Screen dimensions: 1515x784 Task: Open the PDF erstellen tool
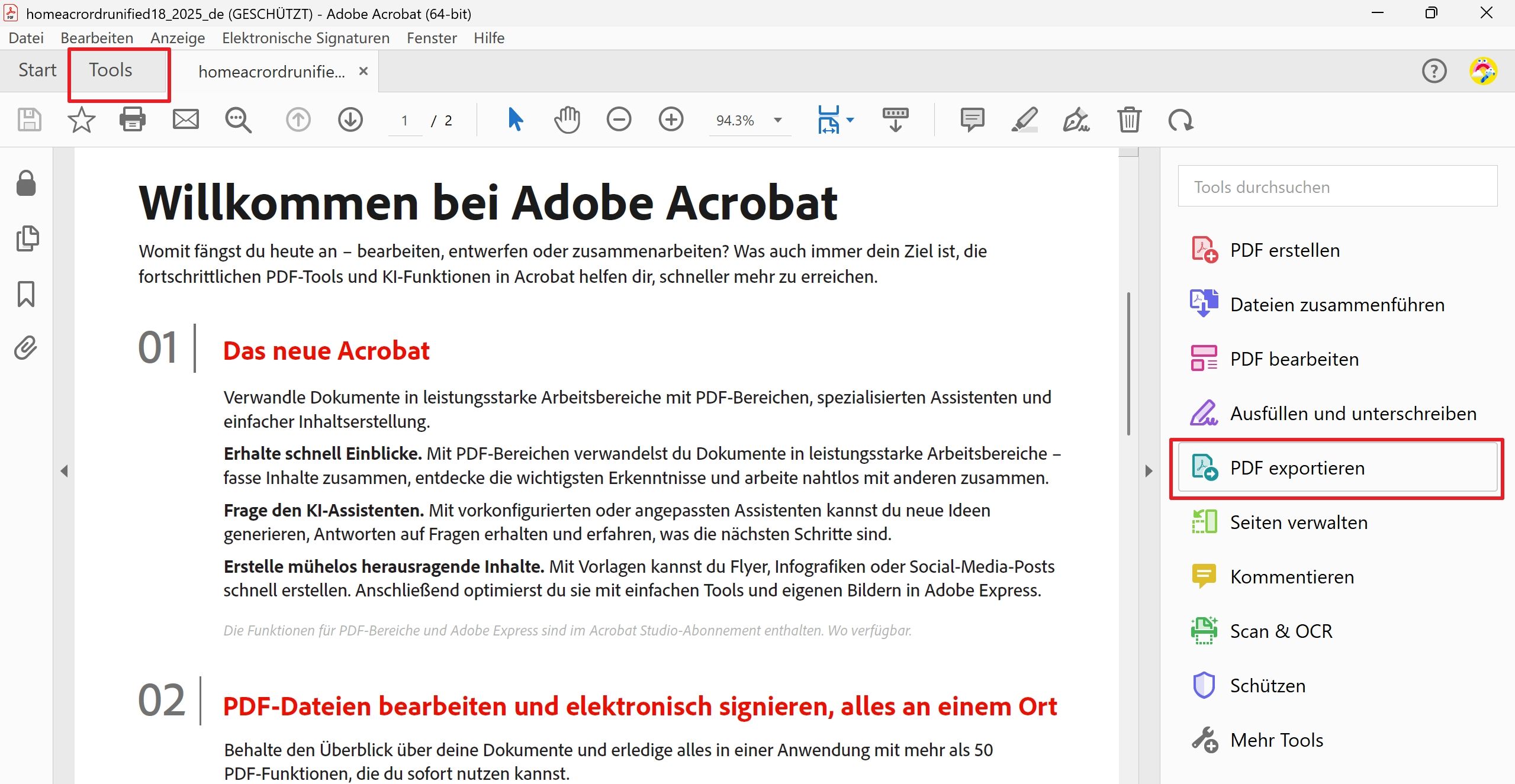[x=1338, y=250]
